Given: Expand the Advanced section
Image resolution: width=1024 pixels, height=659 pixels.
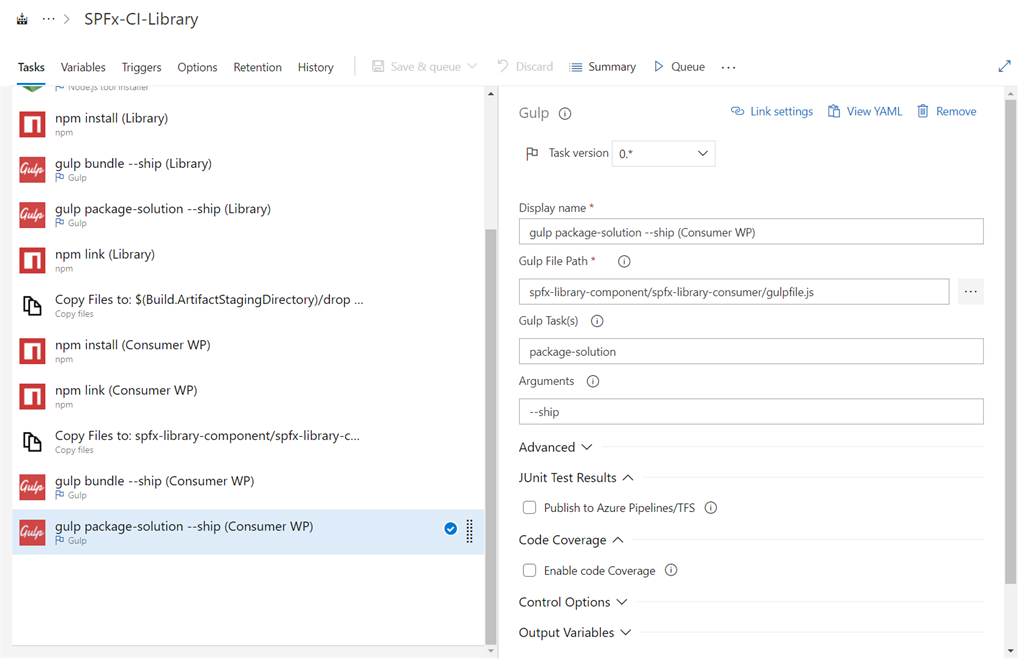Looking at the screenshot, I should pos(555,448).
